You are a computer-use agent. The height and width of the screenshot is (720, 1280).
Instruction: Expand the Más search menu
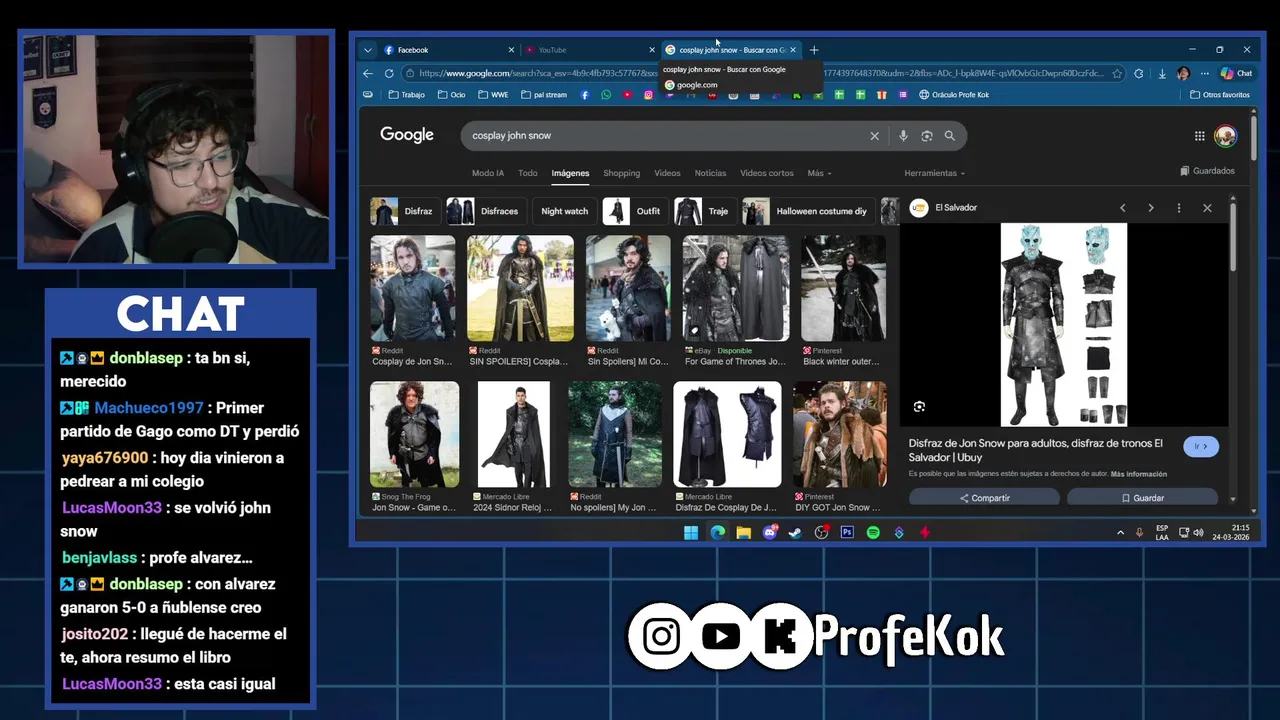coord(819,173)
